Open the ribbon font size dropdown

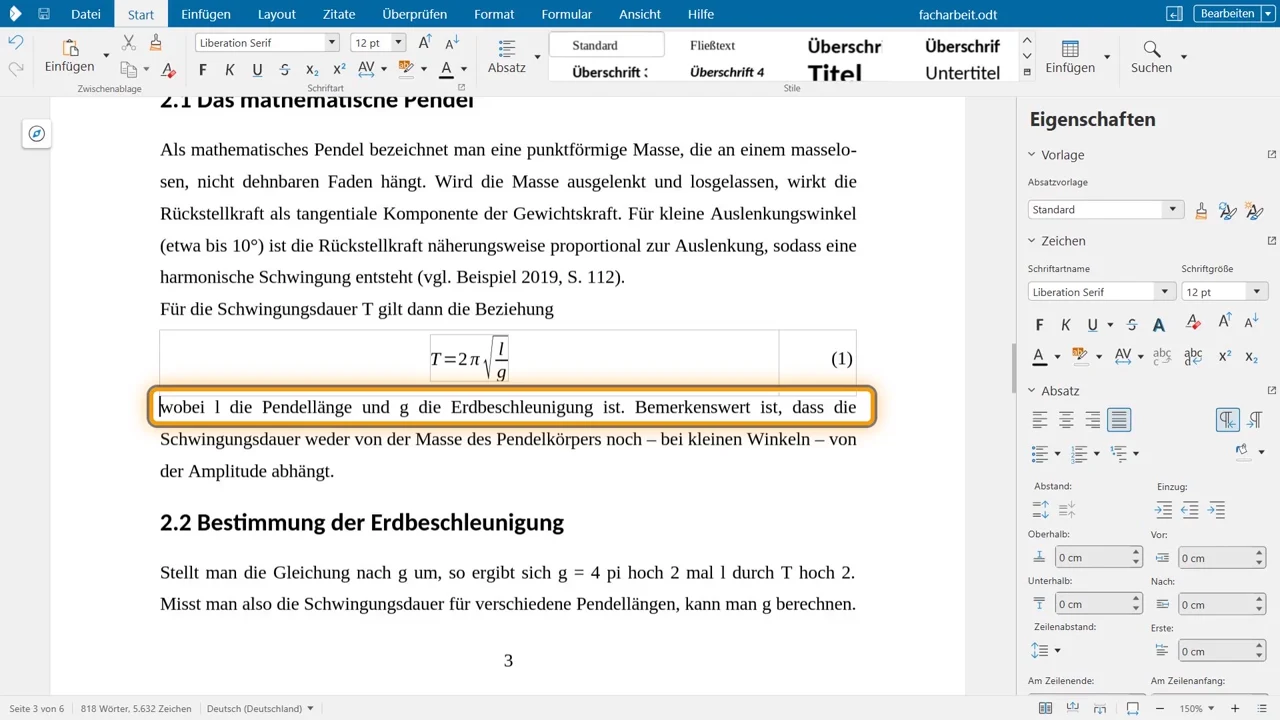click(x=398, y=43)
